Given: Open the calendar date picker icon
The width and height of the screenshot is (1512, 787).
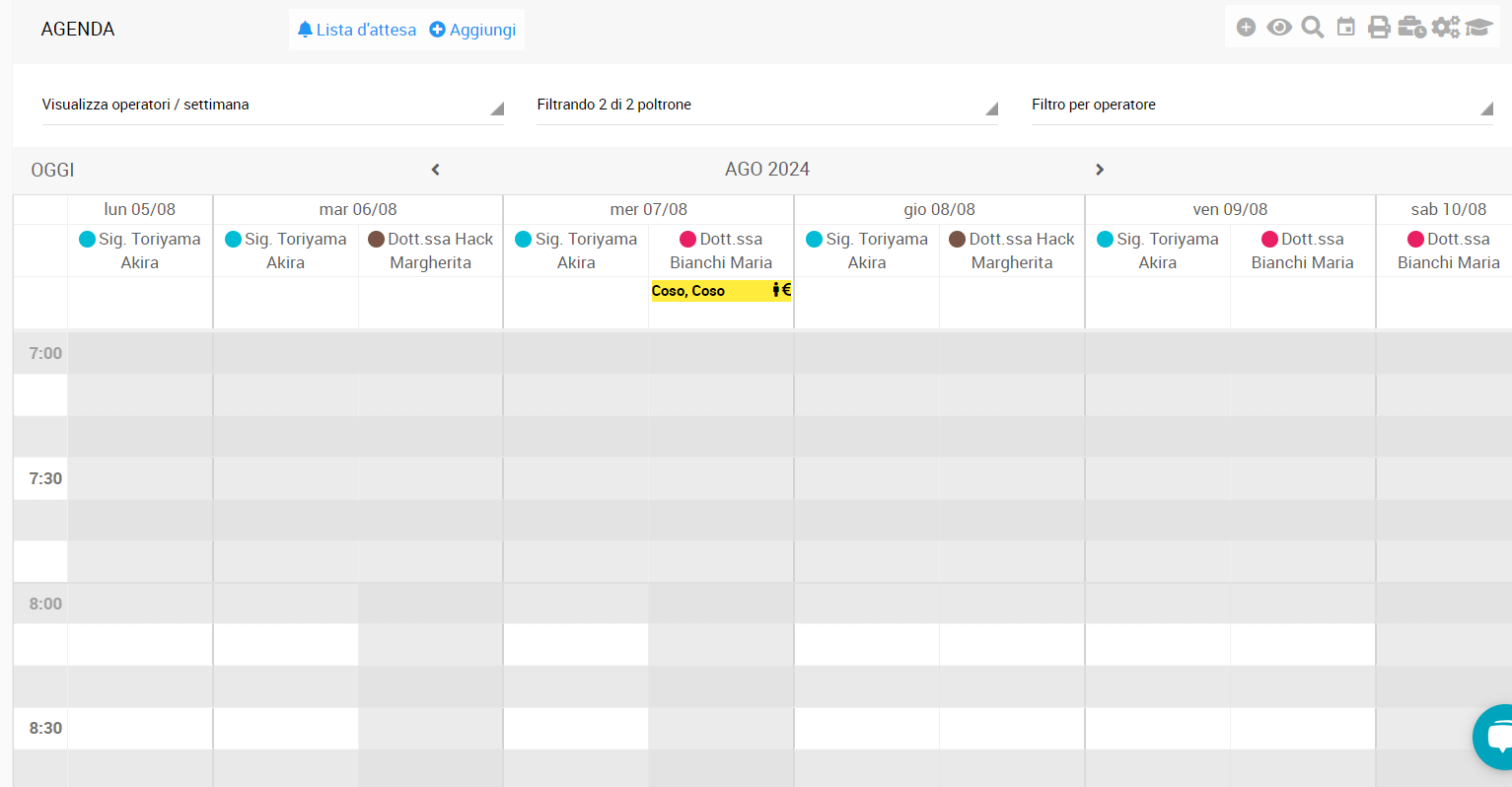Looking at the screenshot, I should point(1346,27).
